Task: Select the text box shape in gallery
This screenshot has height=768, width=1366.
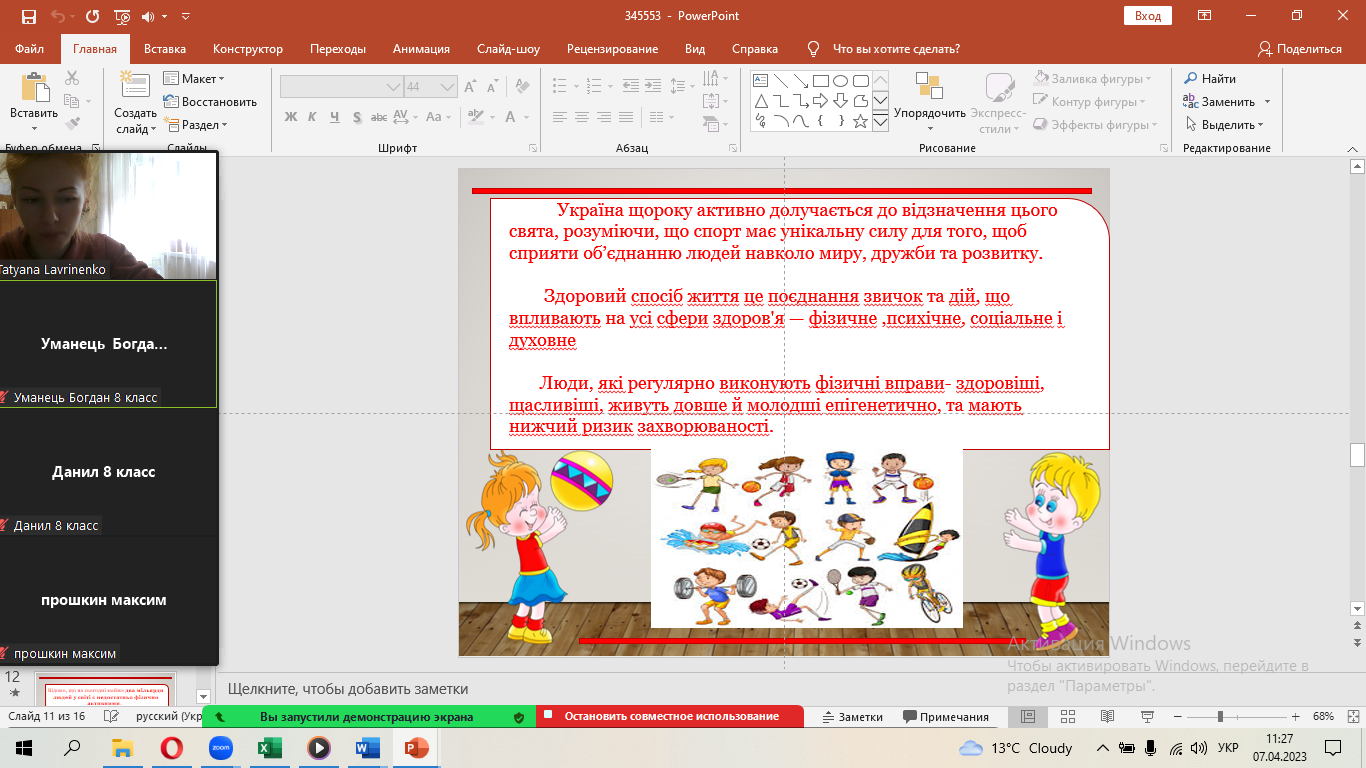Action: pyautogui.click(x=760, y=81)
